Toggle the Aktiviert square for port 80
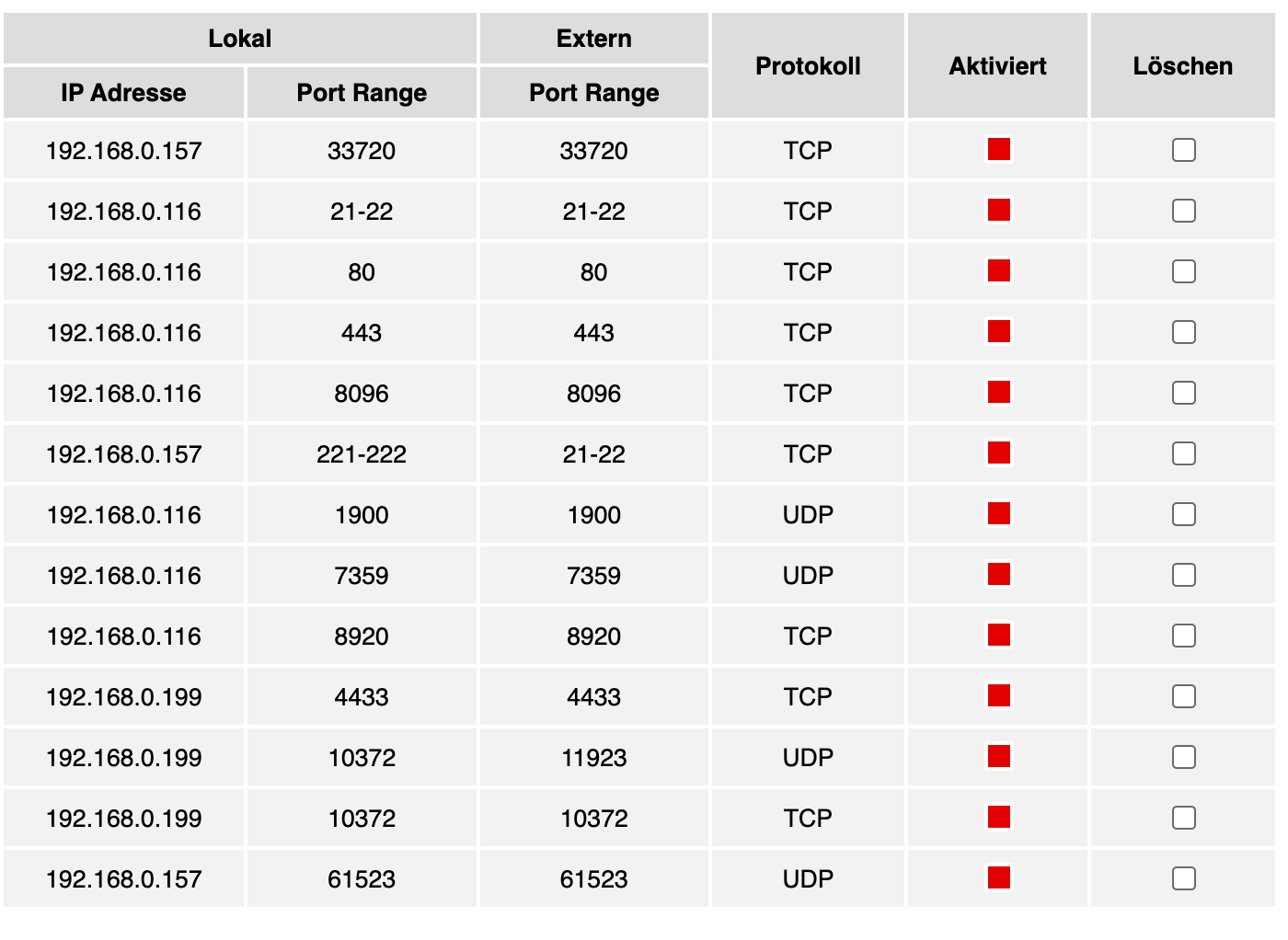 [x=998, y=270]
